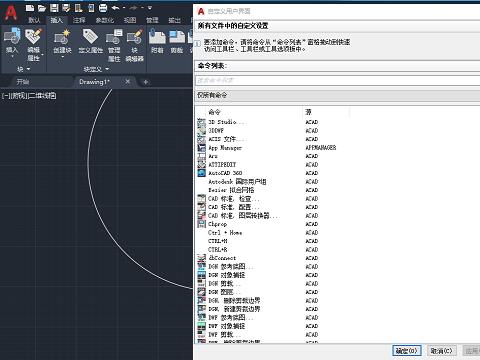480x360 pixels.
Task: Click the Open file folder icon
Action: (x=42, y=8)
